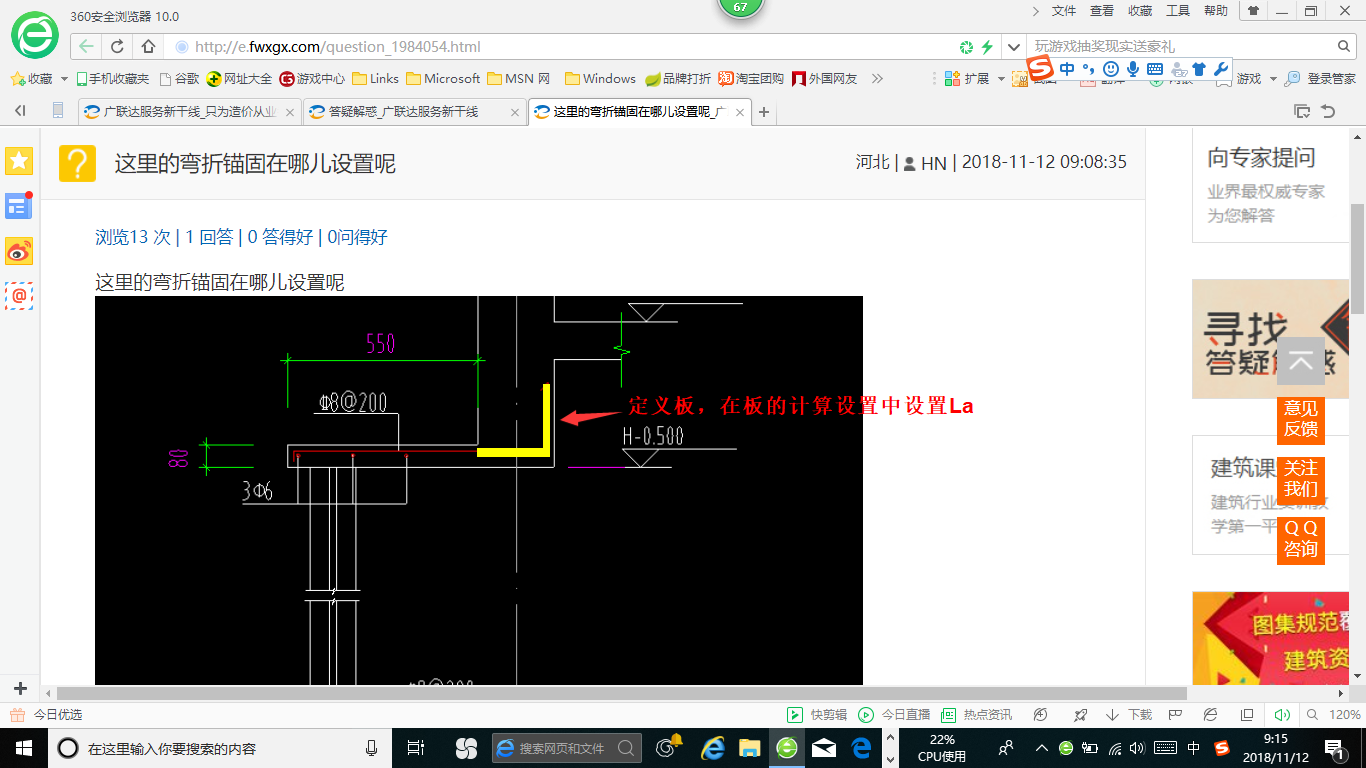Open the 网址大全 bookmark
The height and width of the screenshot is (768, 1366).
click(239, 78)
